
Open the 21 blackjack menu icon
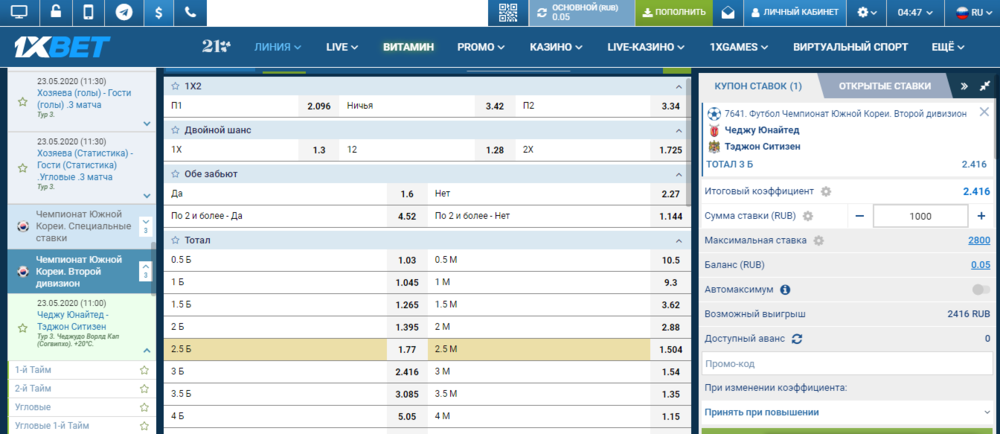point(216,47)
